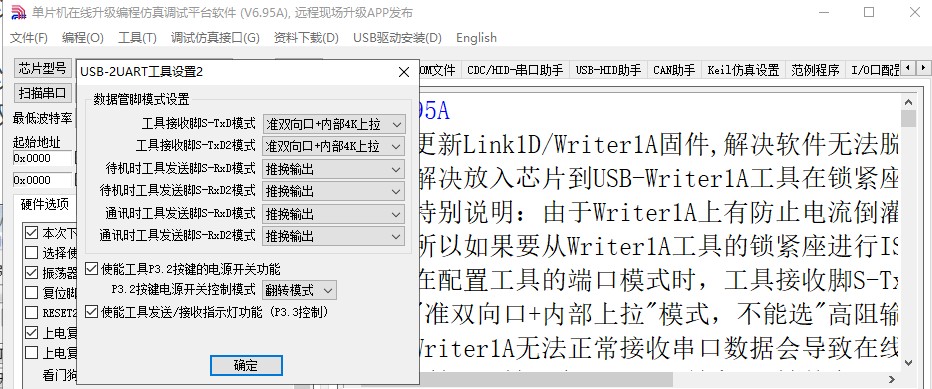Click the application logo icon in title bar

pyautogui.click(x=19, y=12)
